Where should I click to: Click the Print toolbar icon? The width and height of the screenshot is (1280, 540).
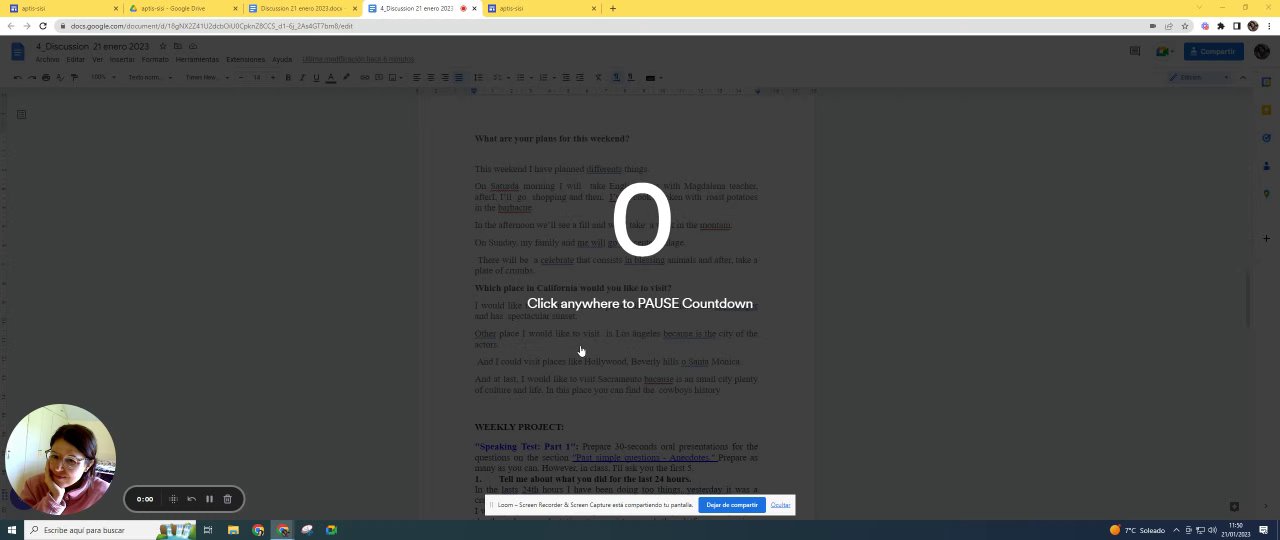[45, 77]
